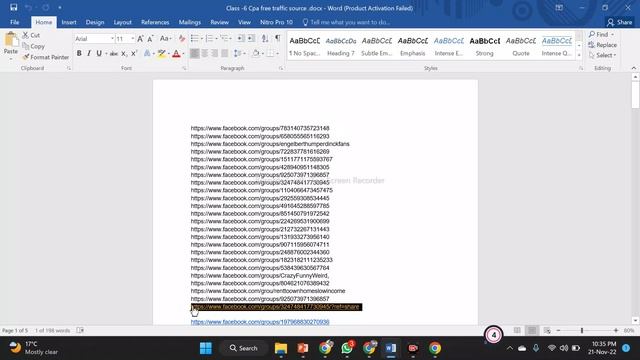Screen dimensions: 640x360
Task: Click the Copy button
Action: point(33,46)
